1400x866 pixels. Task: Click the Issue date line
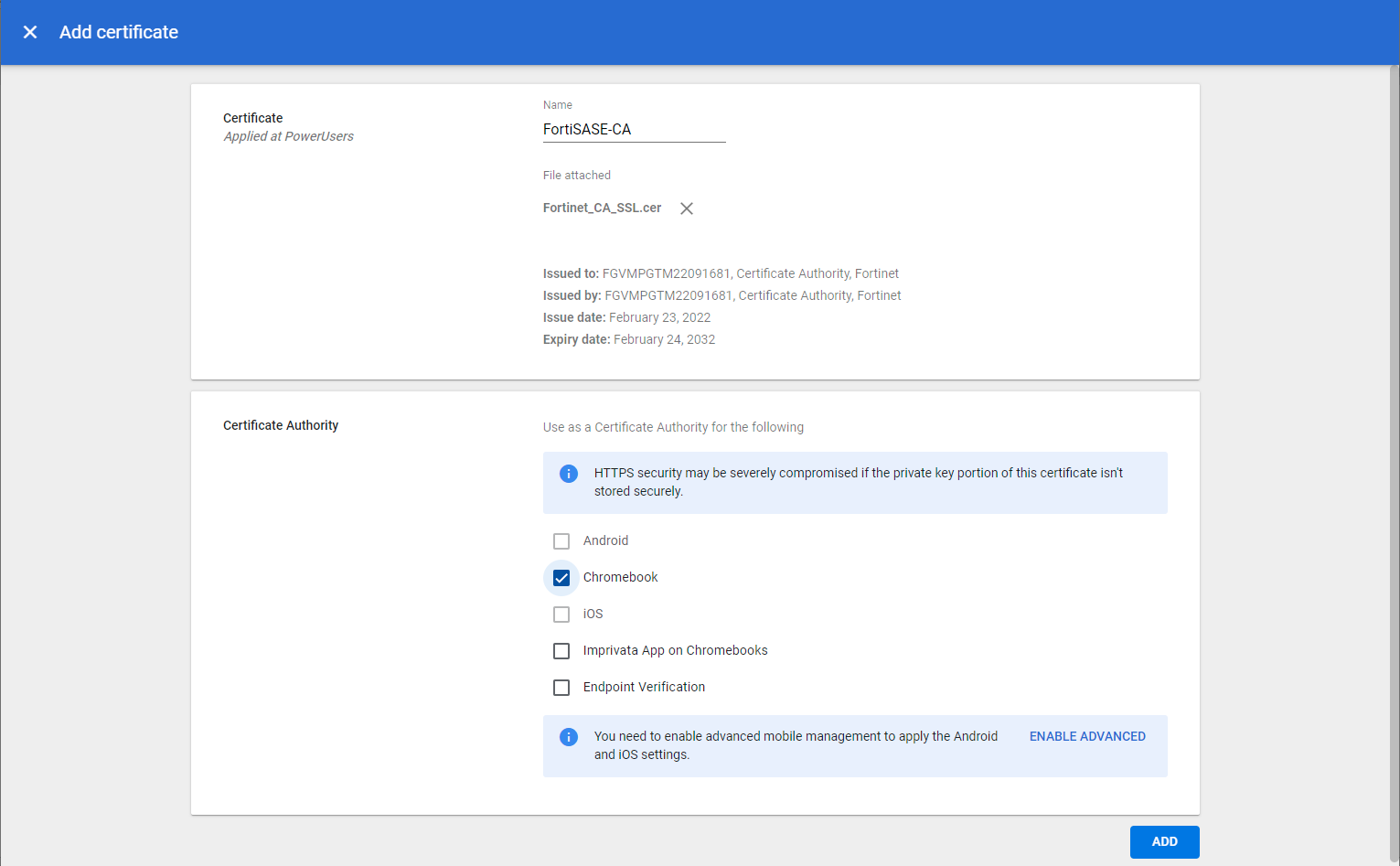point(626,317)
